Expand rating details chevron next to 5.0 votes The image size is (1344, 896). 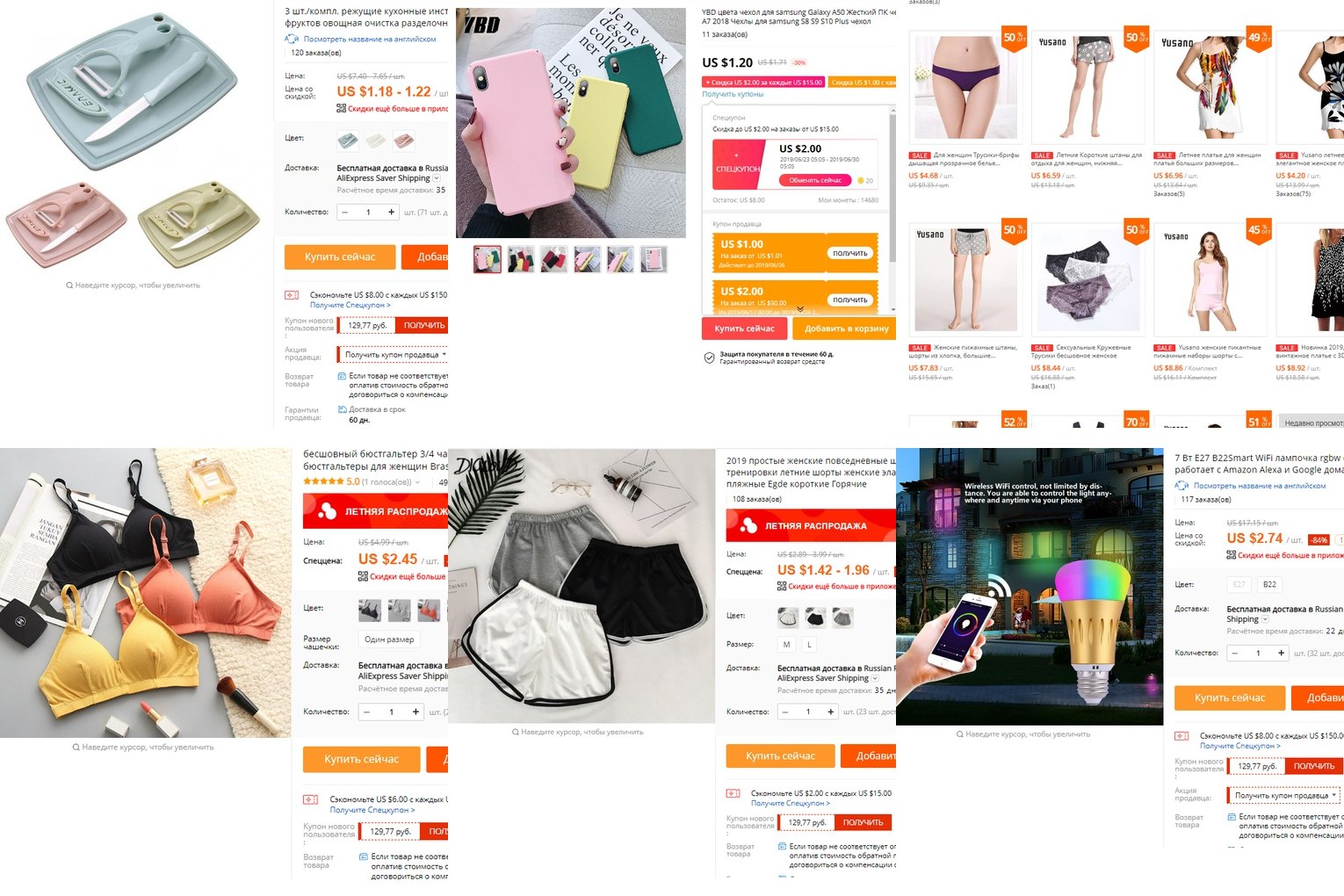point(418,482)
